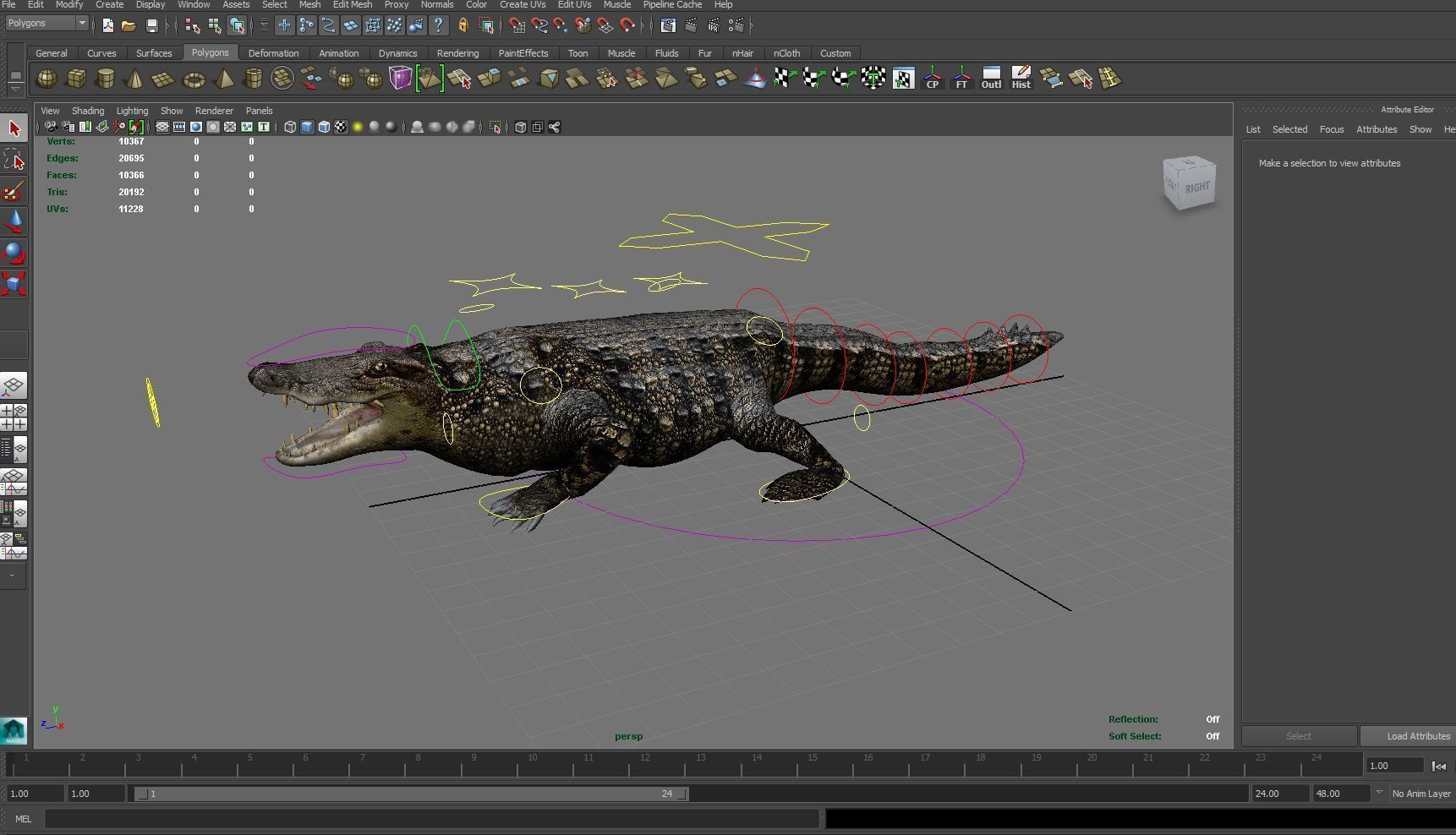
Task: Create a polygon torus from shelf
Action: coord(194,79)
